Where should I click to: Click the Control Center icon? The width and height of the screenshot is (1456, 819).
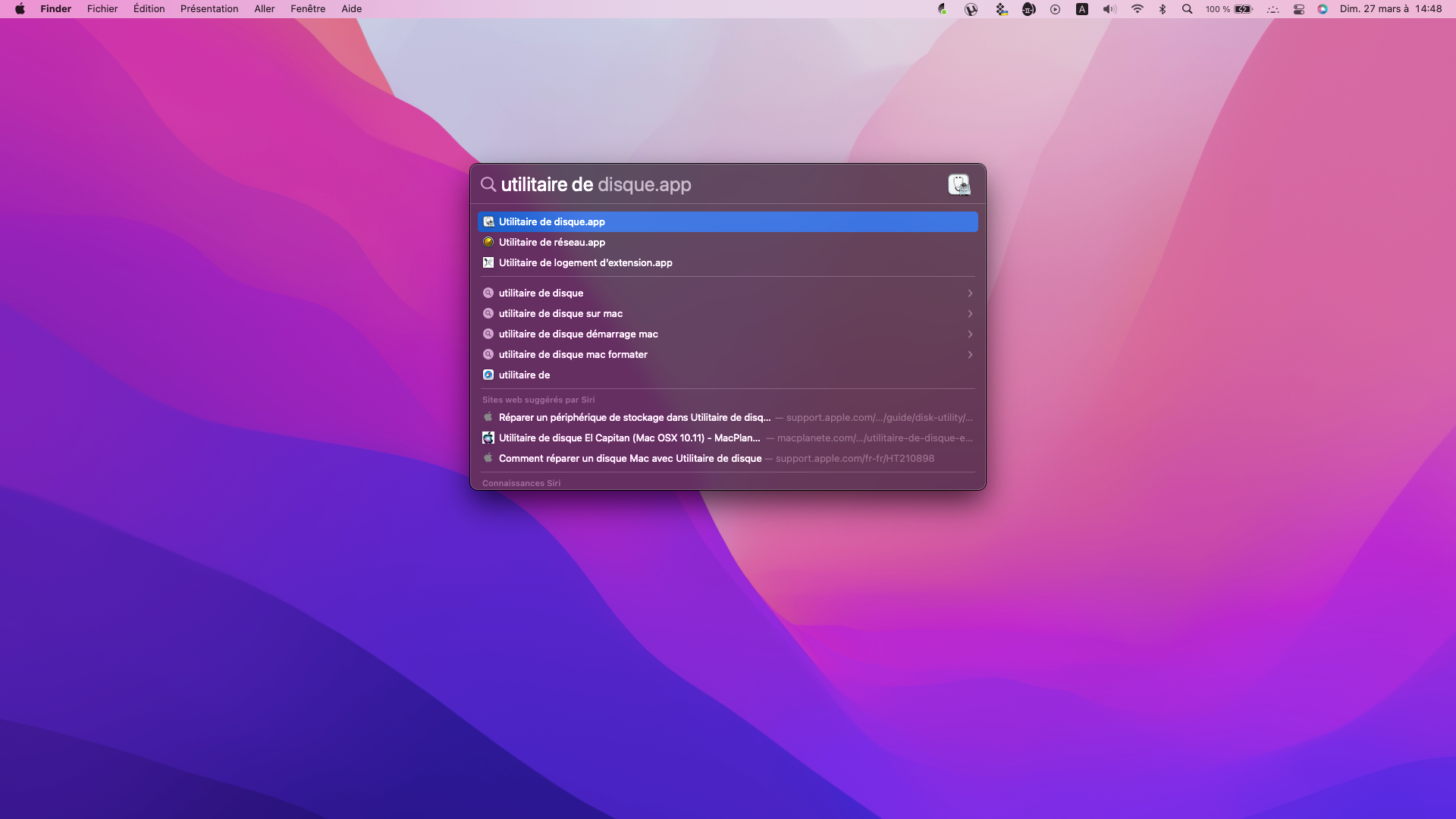coord(1298,8)
